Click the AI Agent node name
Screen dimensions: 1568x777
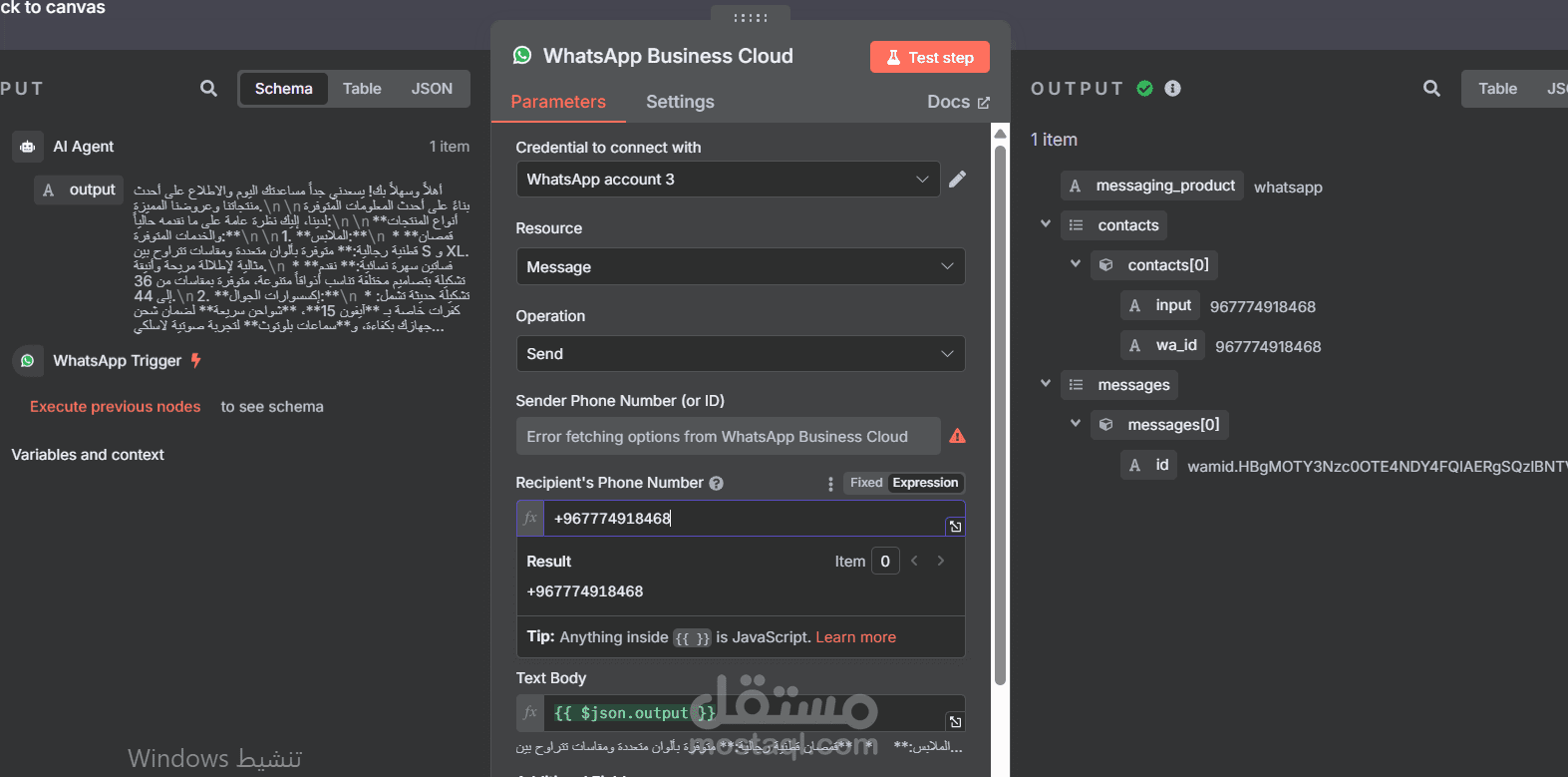(x=84, y=147)
